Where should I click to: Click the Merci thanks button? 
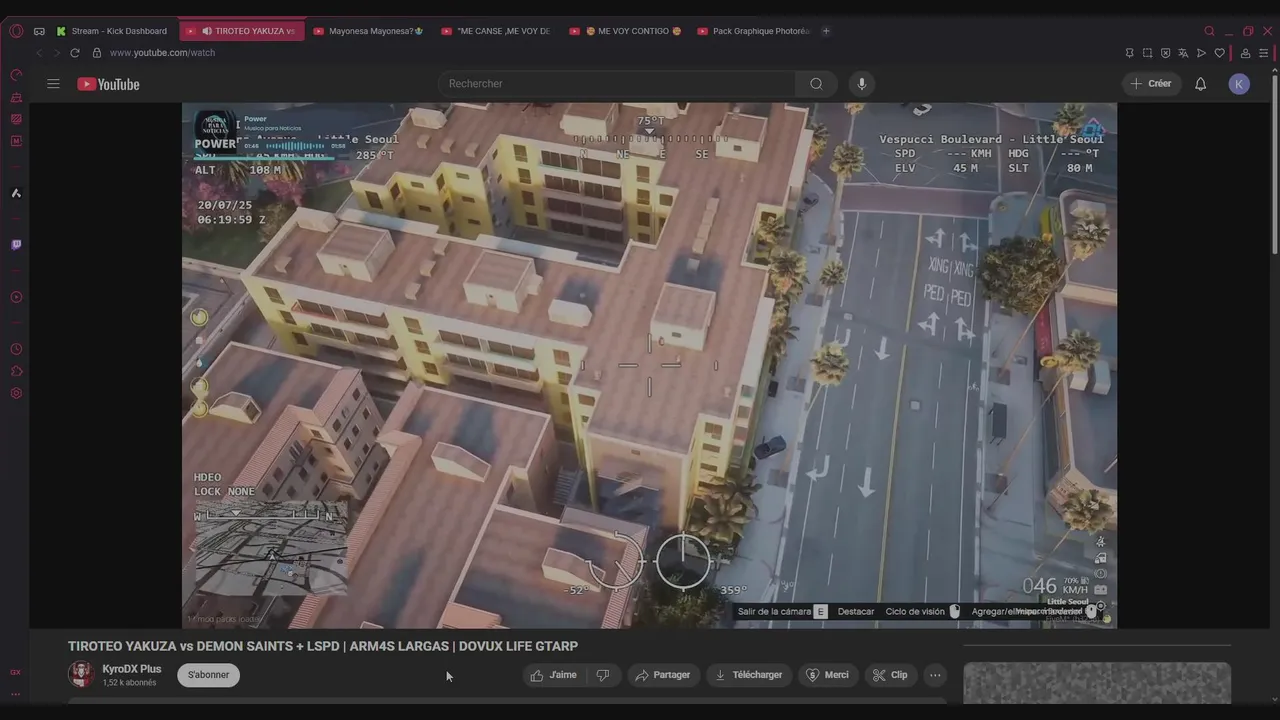[x=827, y=675]
